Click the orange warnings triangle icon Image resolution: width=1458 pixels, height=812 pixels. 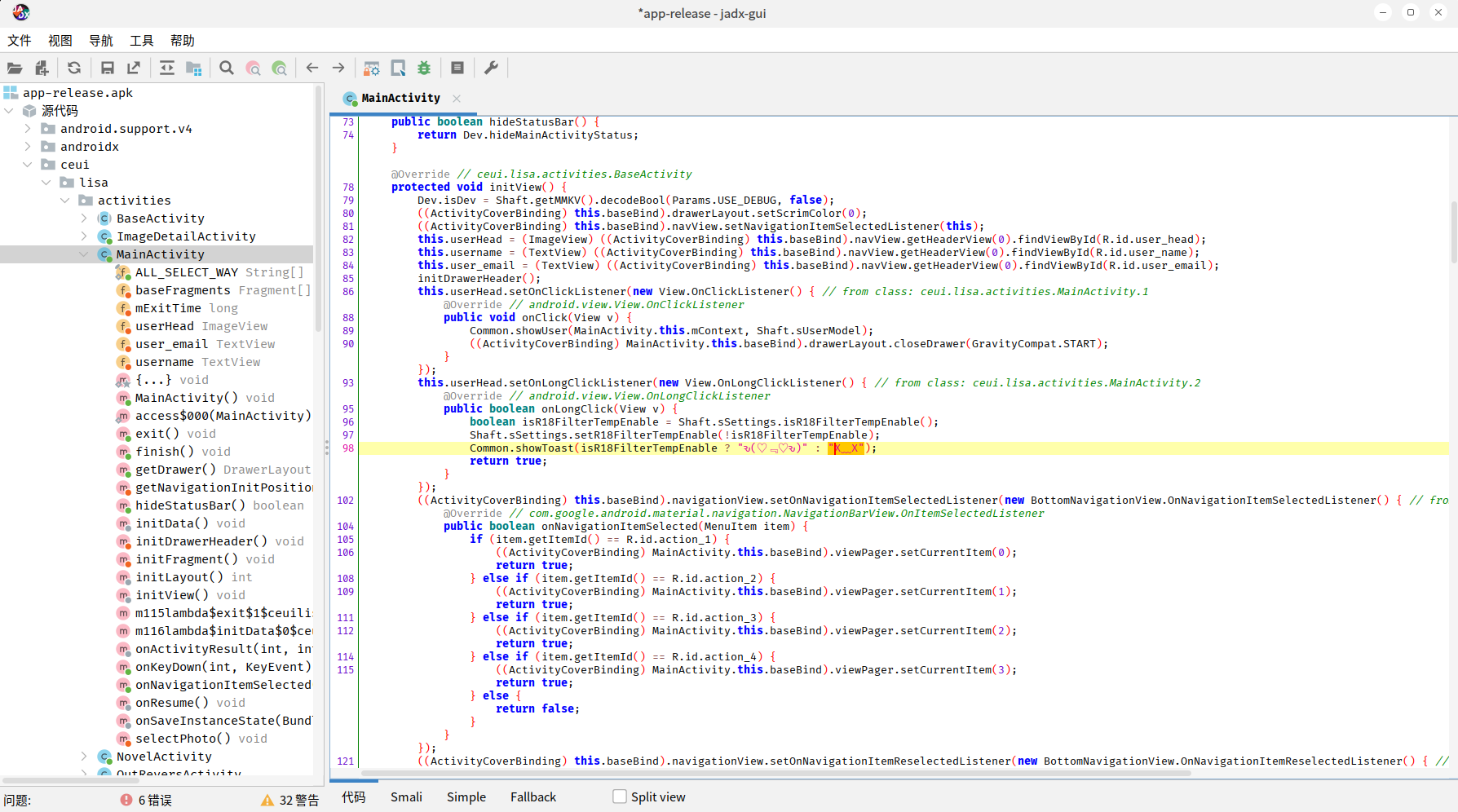coord(267,800)
